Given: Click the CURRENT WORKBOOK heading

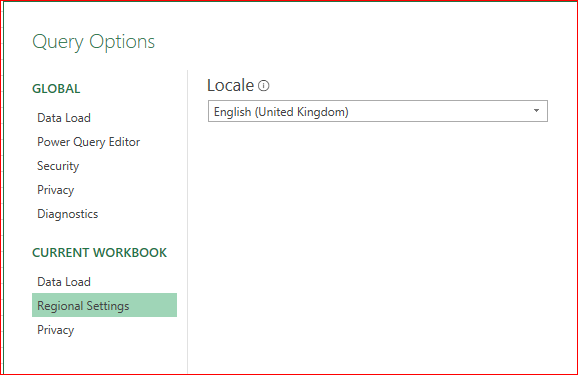Looking at the screenshot, I should coord(100,253).
